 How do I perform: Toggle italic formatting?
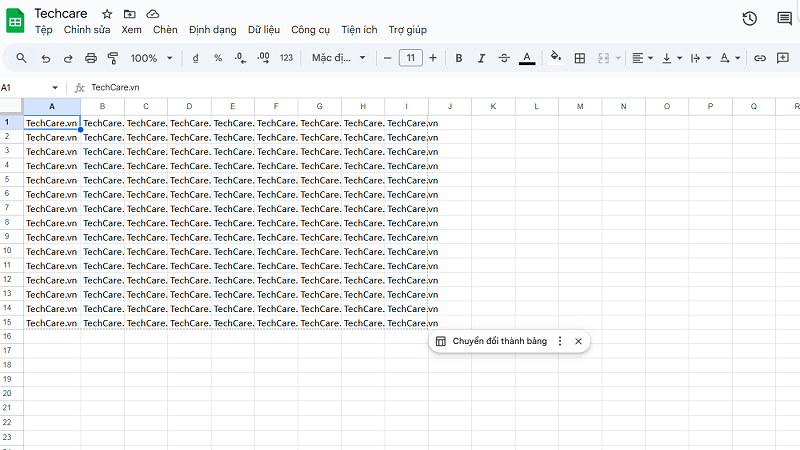tap(481, 58)
